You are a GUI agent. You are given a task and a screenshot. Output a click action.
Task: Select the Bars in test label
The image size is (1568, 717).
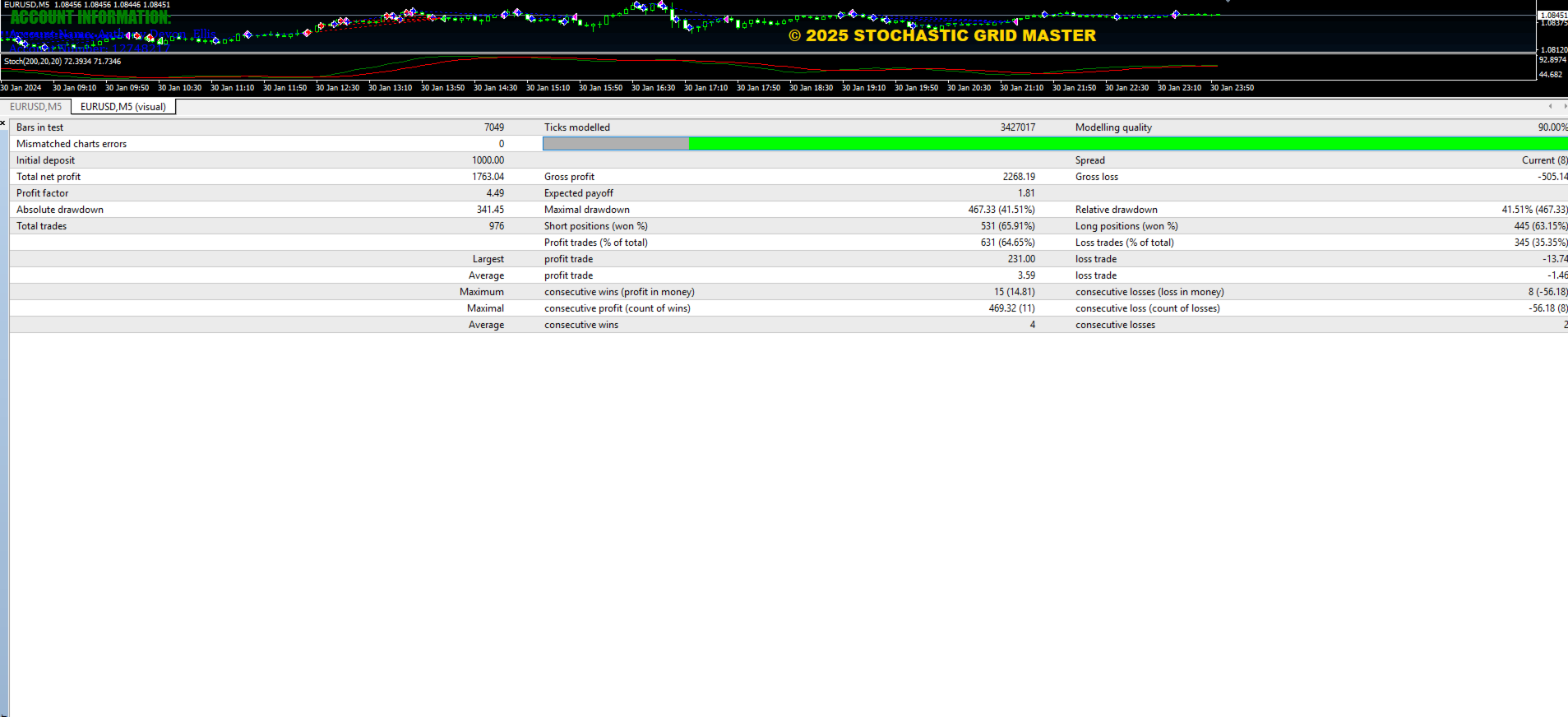click(x=39, y=127)
